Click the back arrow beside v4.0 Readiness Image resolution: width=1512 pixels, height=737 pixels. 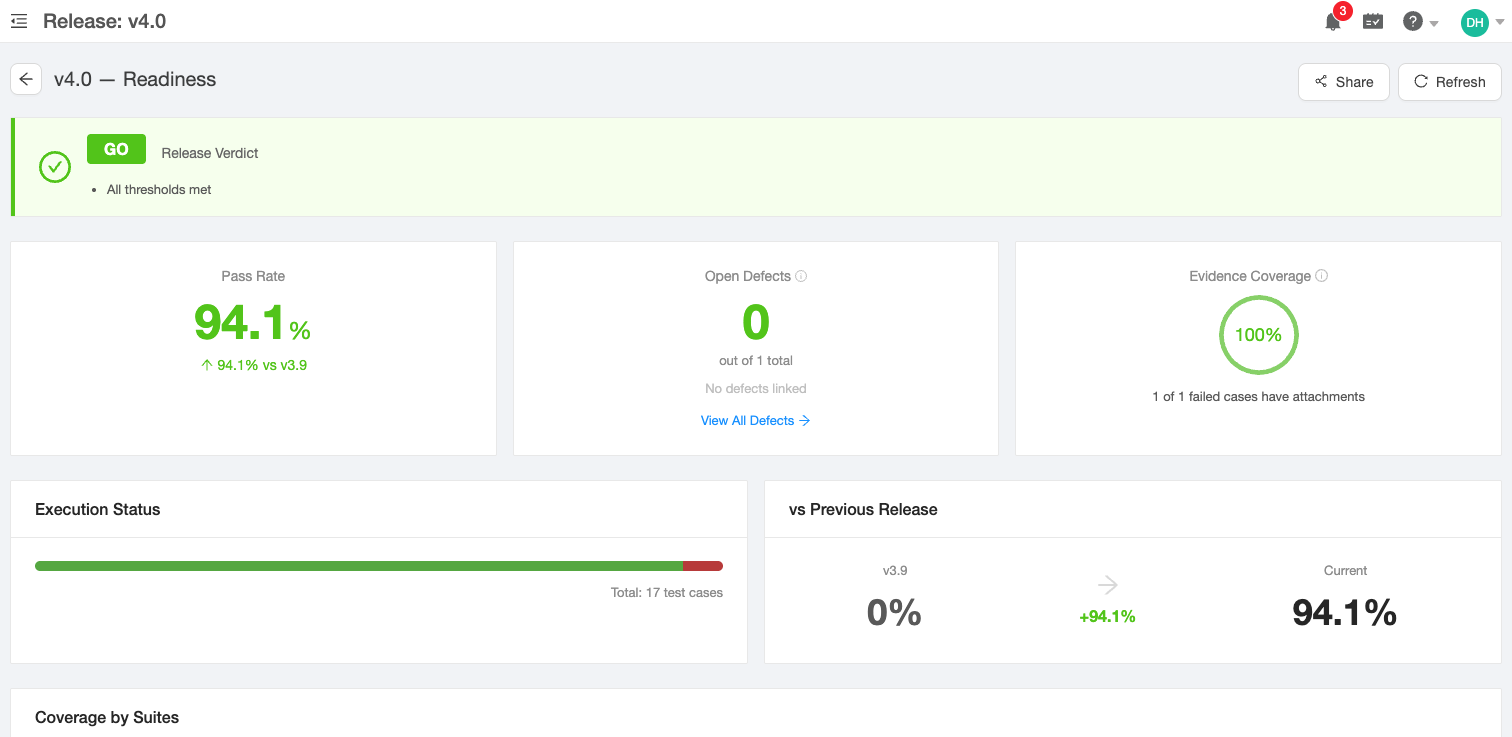click(25, 79)
